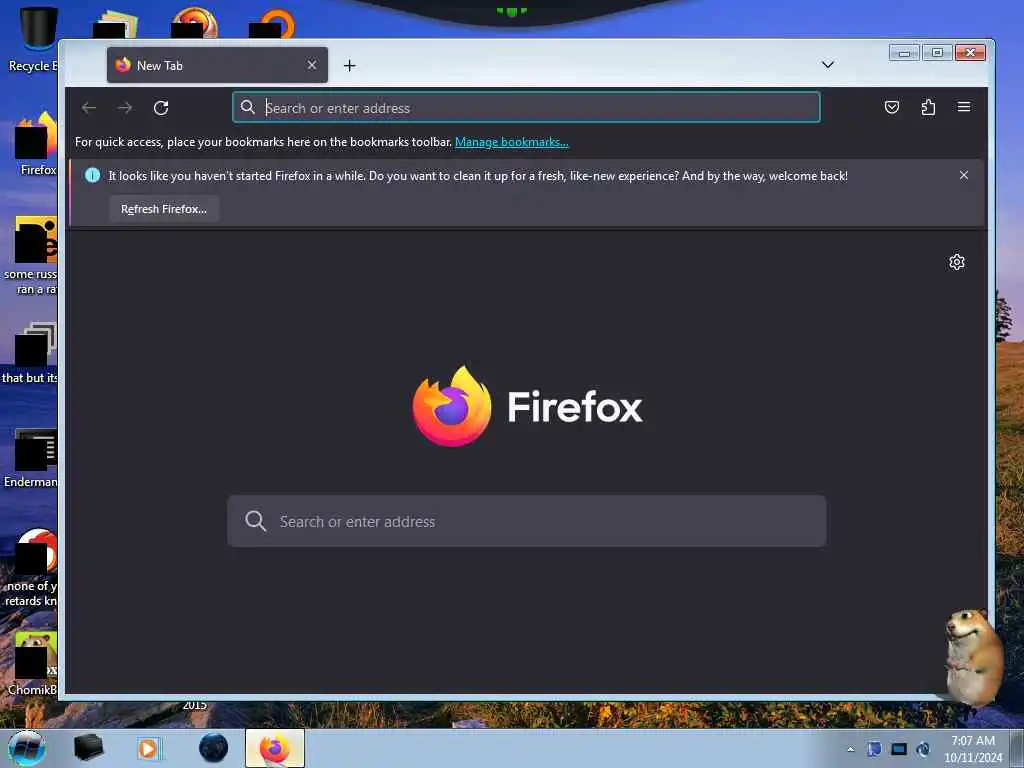Reload the current page
Screen dimensions: 1024x768
pos(161,108)
